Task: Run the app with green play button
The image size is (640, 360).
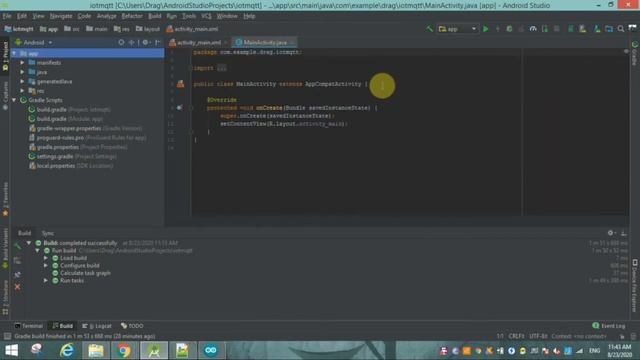Action: coord(486,29)
